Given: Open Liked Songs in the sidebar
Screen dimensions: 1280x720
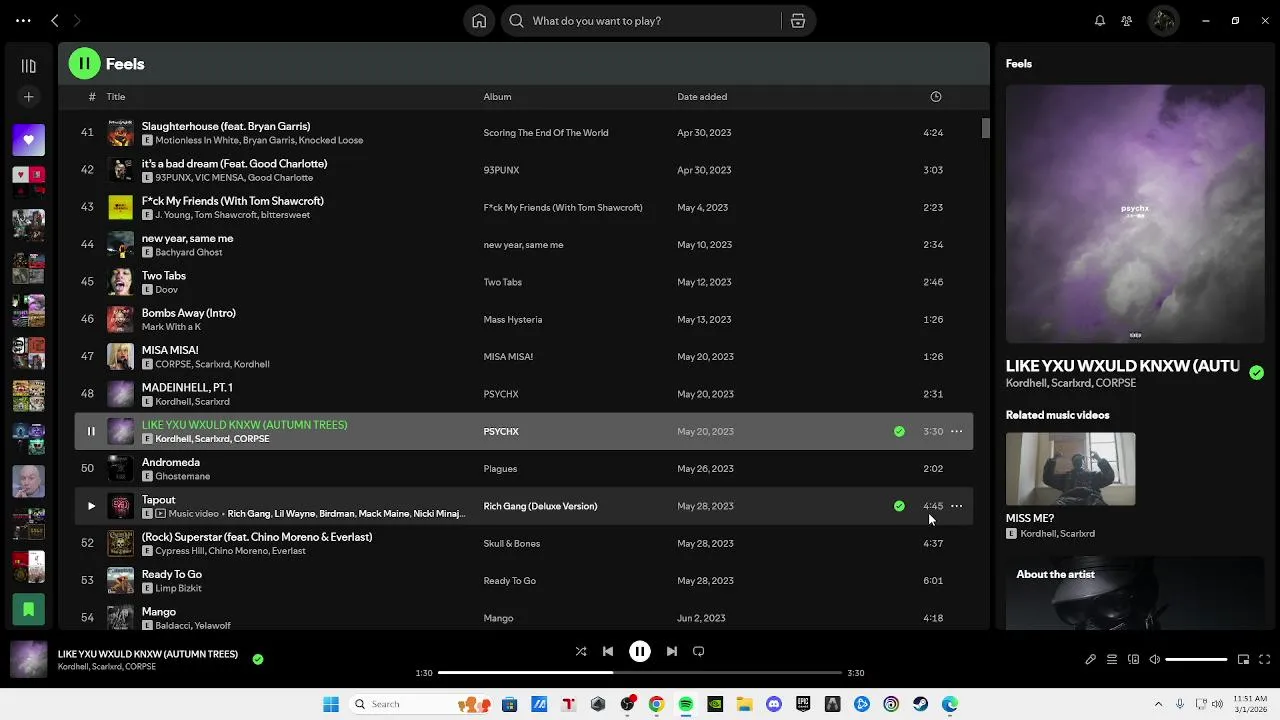Looking at the screenshot, I should point(28,140).
